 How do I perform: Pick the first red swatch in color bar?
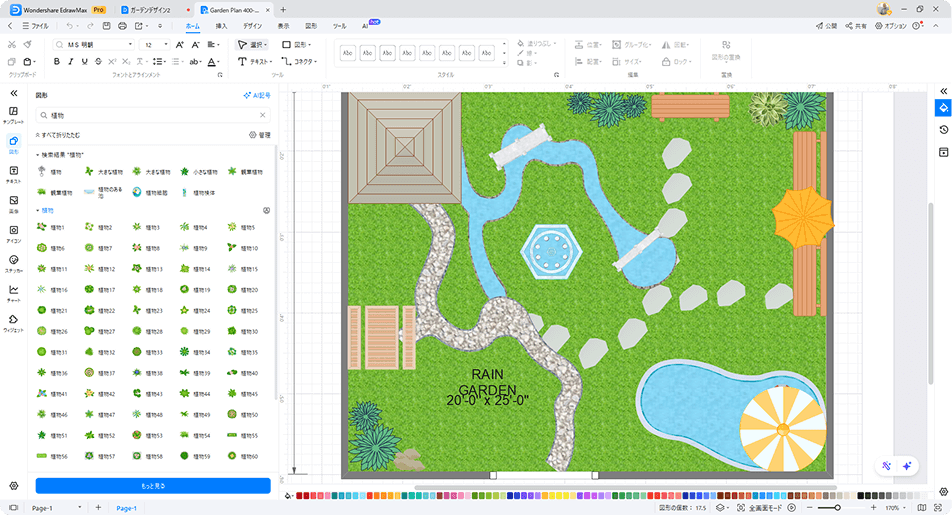tap(299, 496)
